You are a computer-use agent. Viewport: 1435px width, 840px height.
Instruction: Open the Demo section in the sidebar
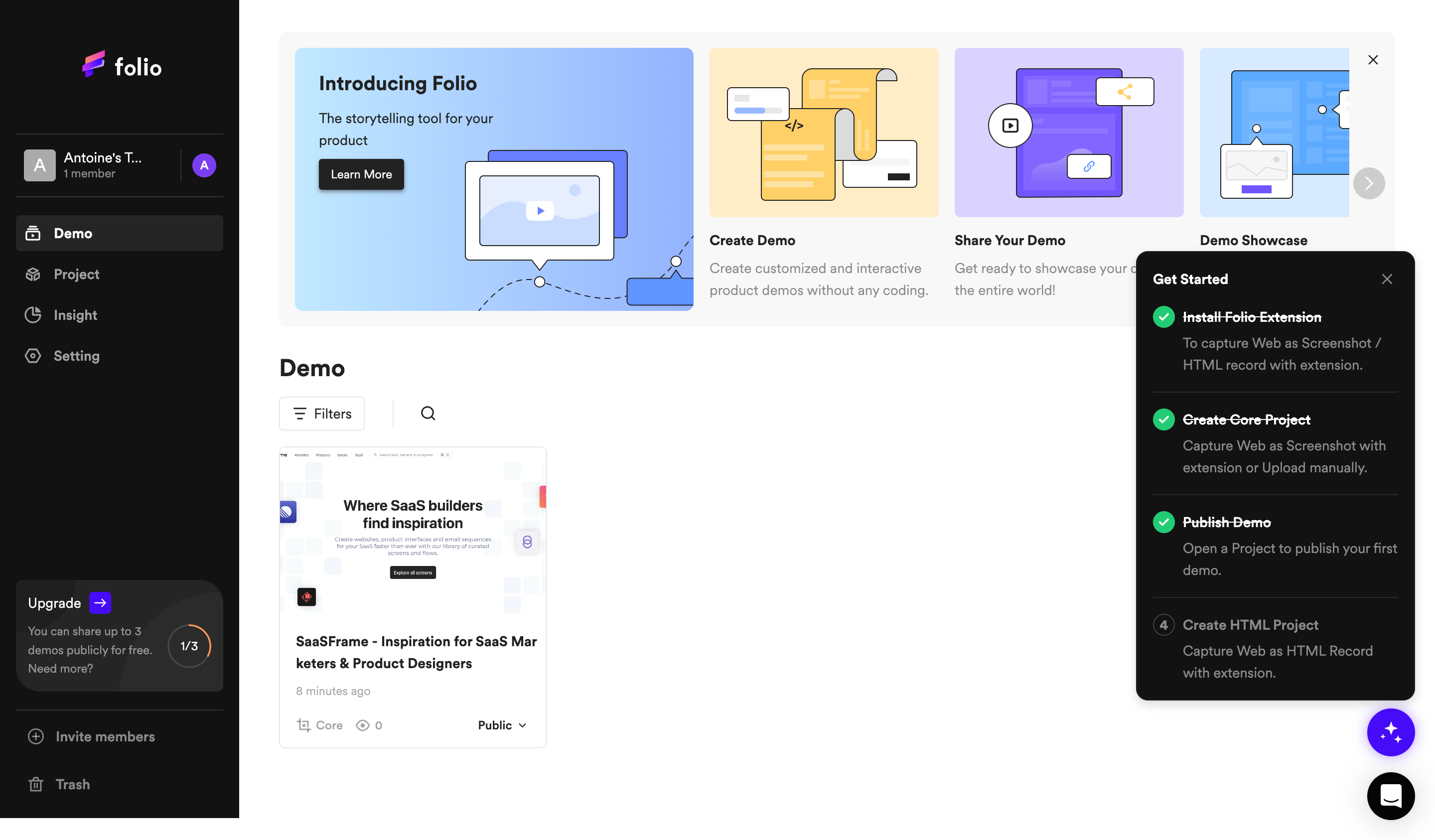119,233
